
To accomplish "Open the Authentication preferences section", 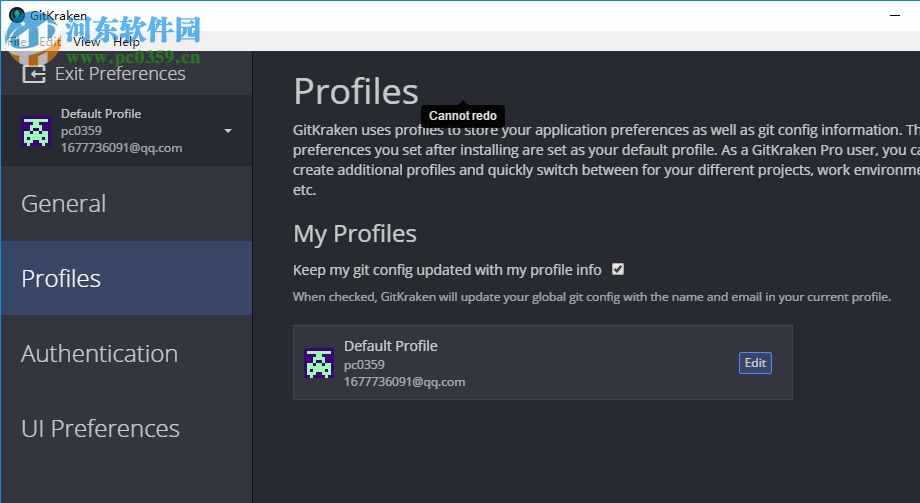I will [x=127, y=353].
